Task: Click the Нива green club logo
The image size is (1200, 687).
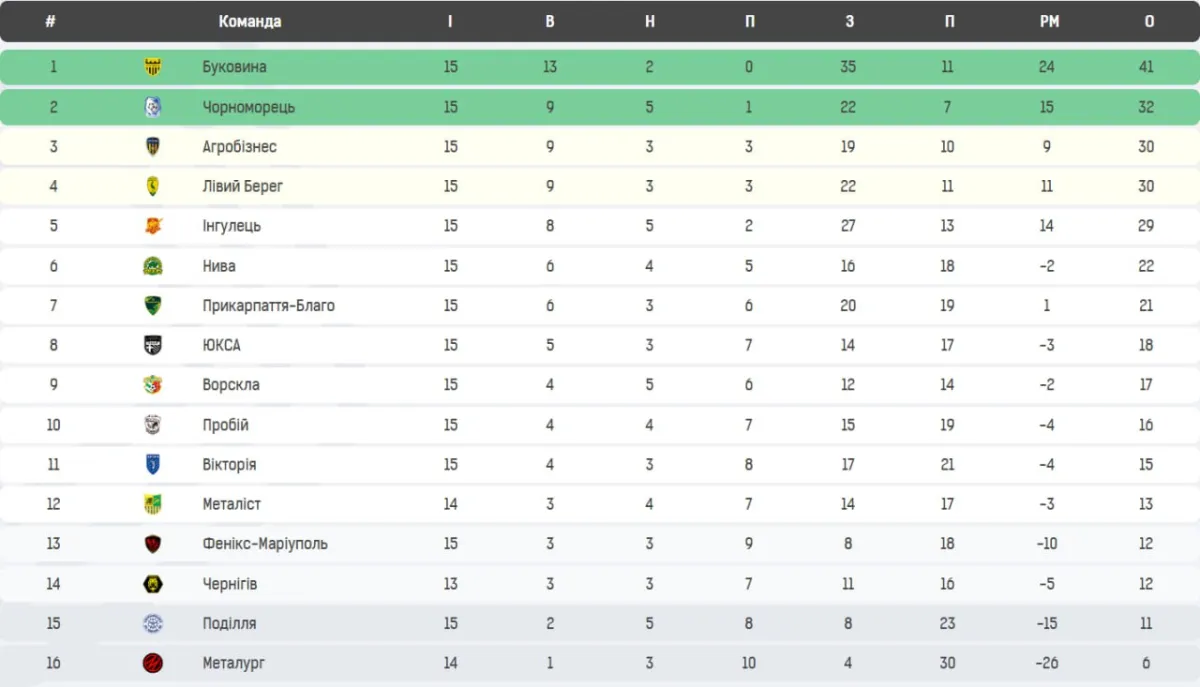Action: click(153, 266)
